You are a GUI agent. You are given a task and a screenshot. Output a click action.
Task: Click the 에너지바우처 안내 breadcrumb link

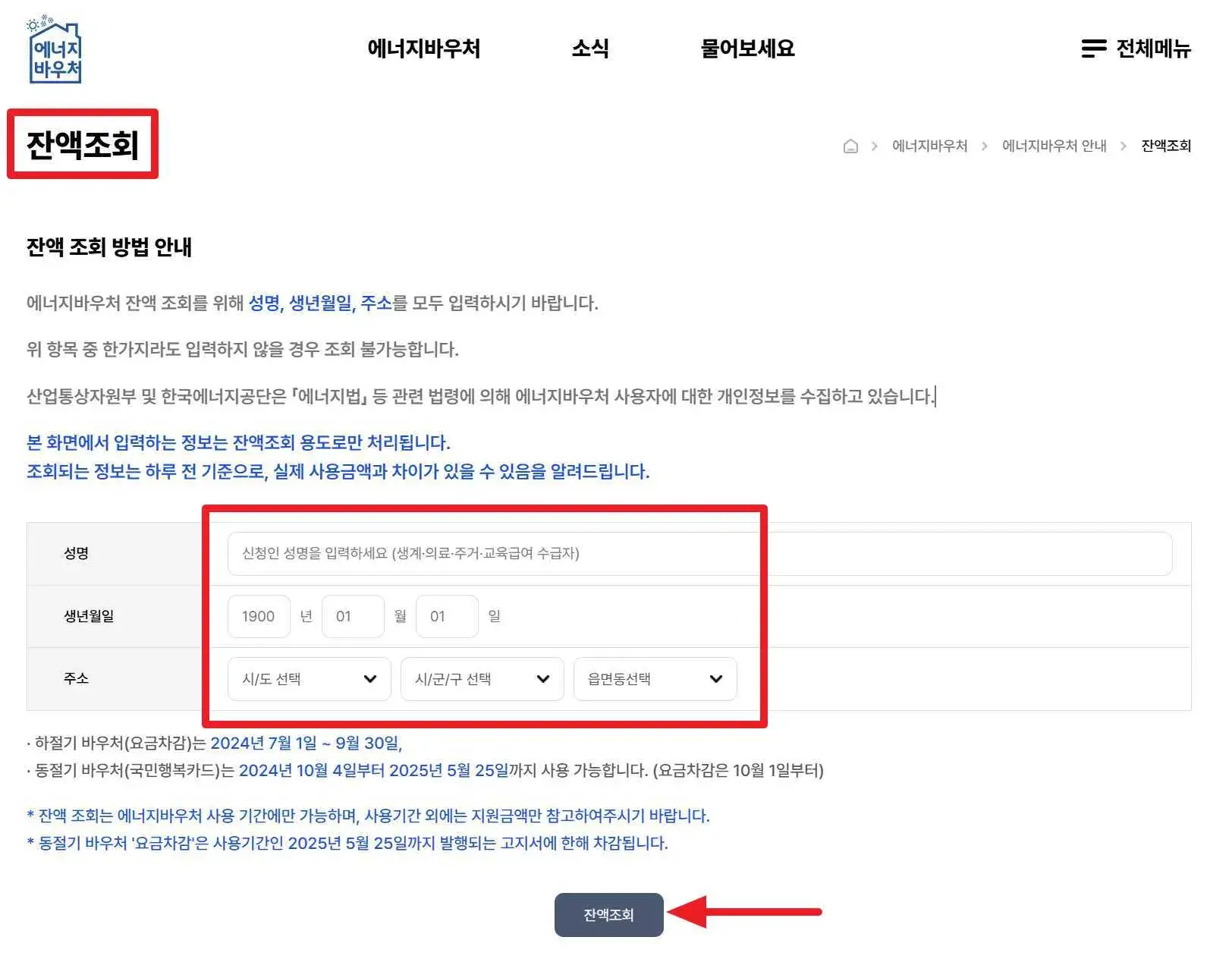(1054, 146)
